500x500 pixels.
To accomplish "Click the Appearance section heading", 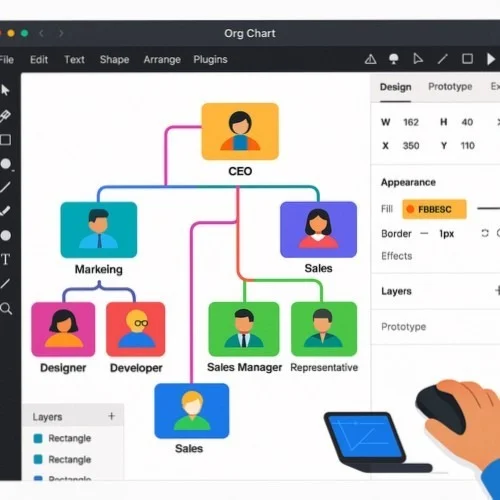I will (408, 182).
